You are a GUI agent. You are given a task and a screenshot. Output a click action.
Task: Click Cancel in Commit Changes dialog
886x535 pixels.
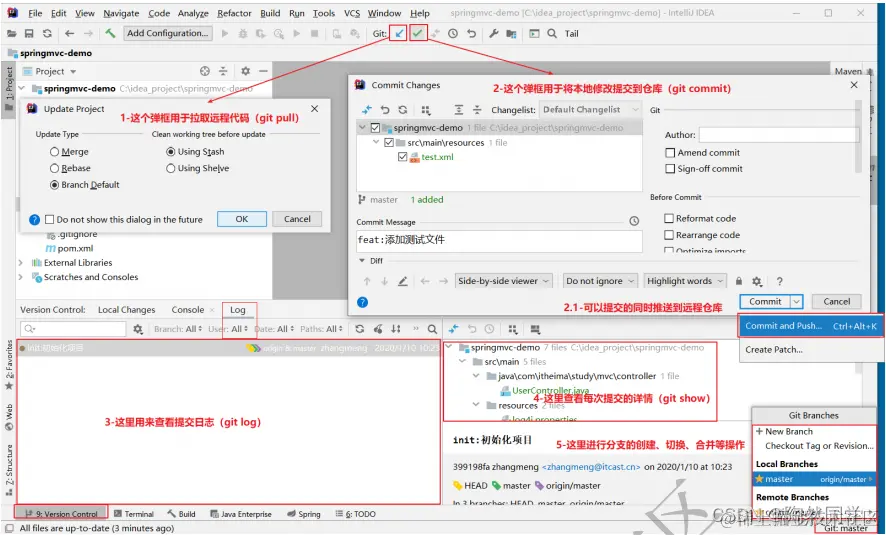[837, 302]
